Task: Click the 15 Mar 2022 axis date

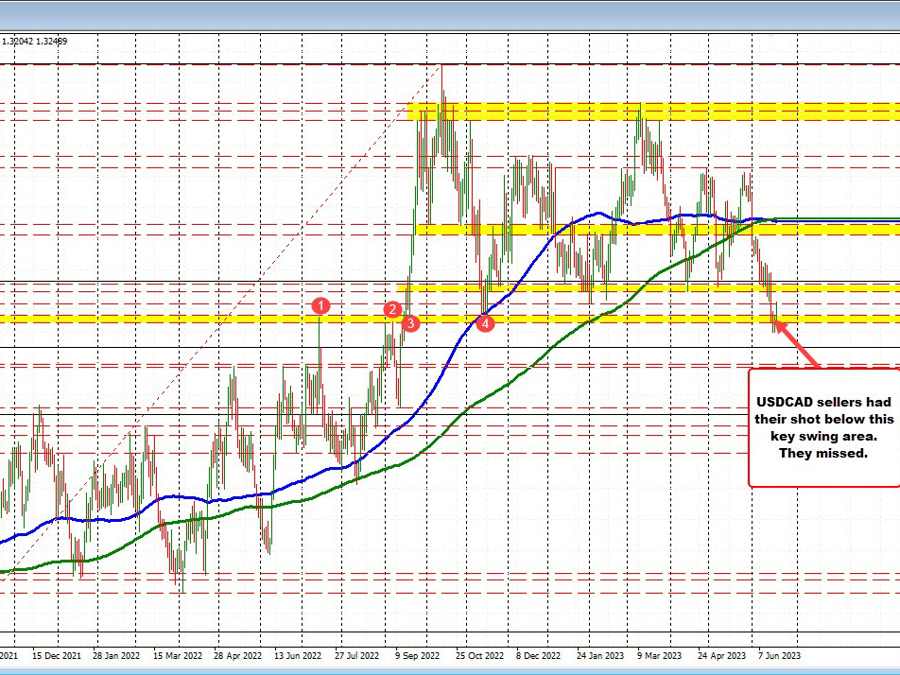Action: click(178, 657)
